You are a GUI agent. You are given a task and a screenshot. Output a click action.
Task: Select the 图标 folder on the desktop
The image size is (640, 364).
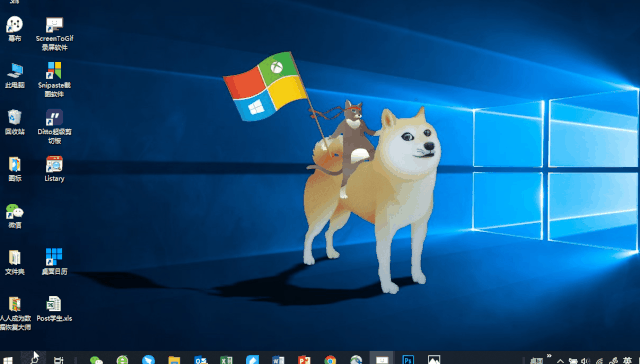pyautogui.click(x=15, y=169)
